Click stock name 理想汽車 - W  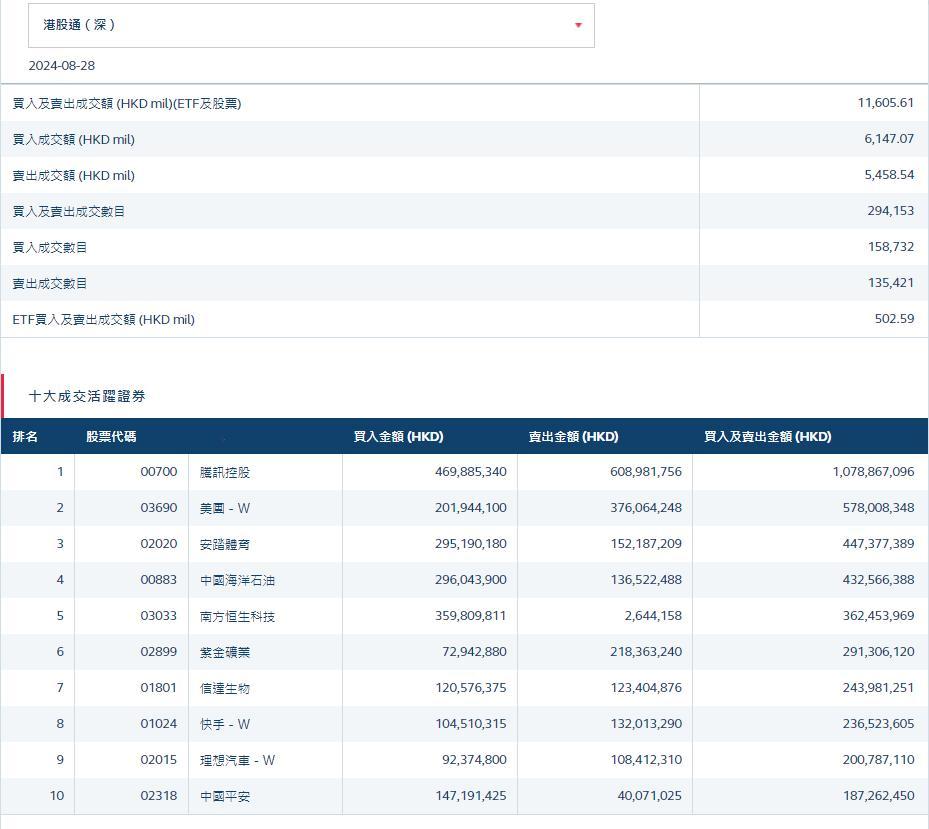tap(237, 760)
